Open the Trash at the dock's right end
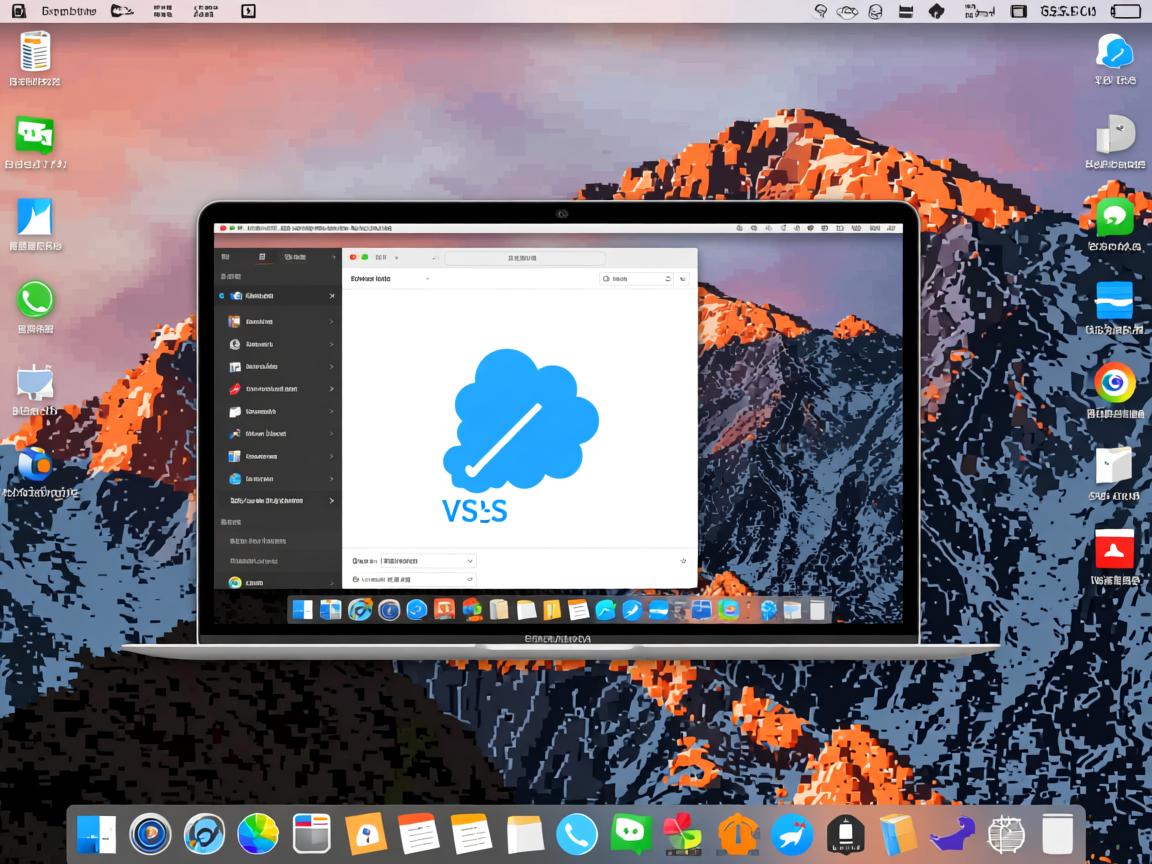This screenshot has width=1152, height=864. (1057, 834)
